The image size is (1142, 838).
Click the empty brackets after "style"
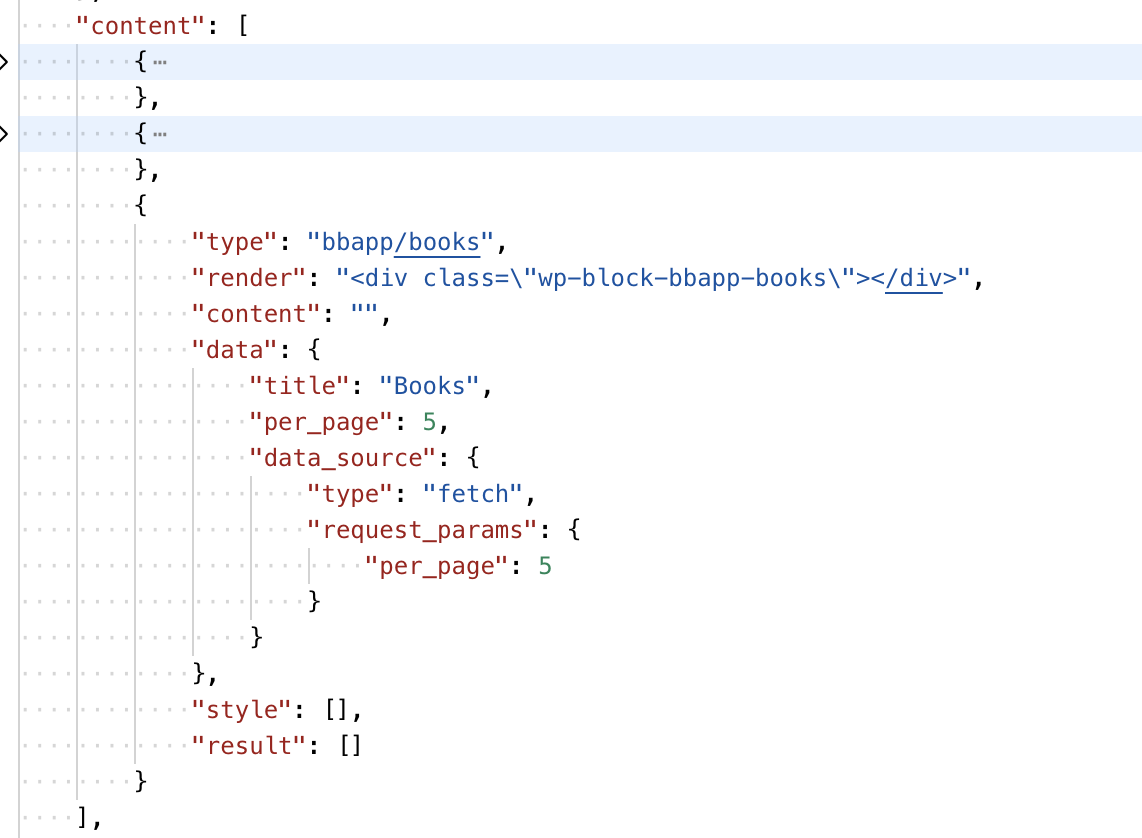[x=335, y=710]
